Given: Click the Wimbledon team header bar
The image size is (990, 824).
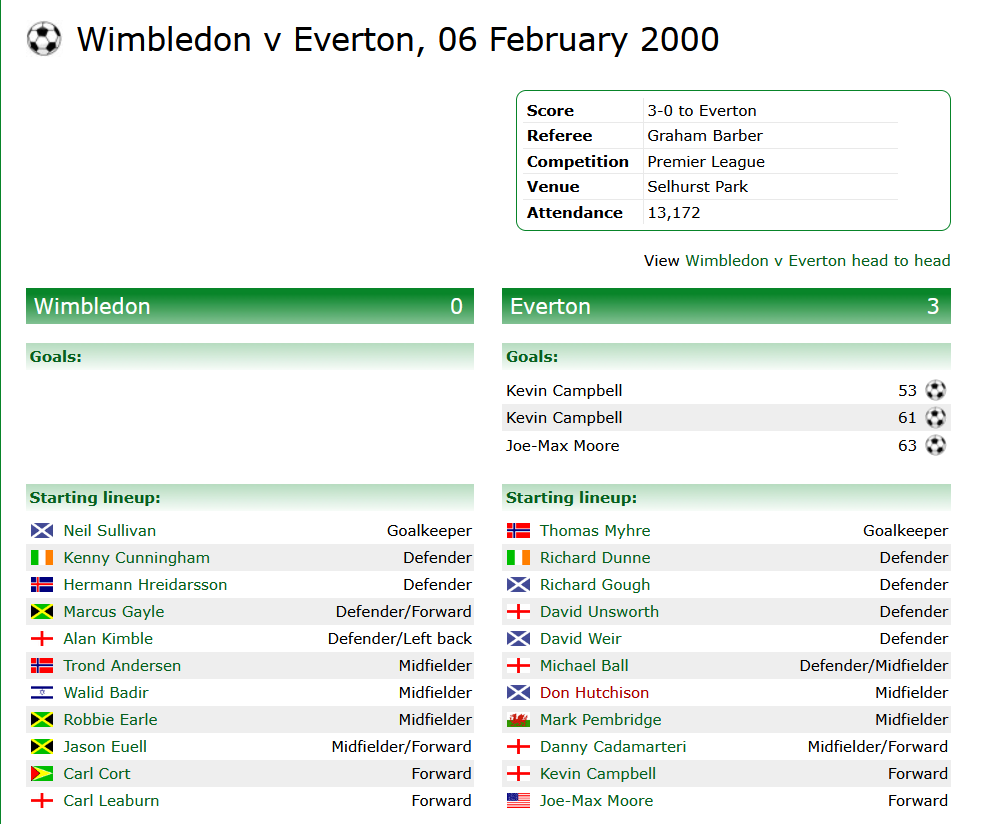Looking at the screenshot, I should (250, 306).
